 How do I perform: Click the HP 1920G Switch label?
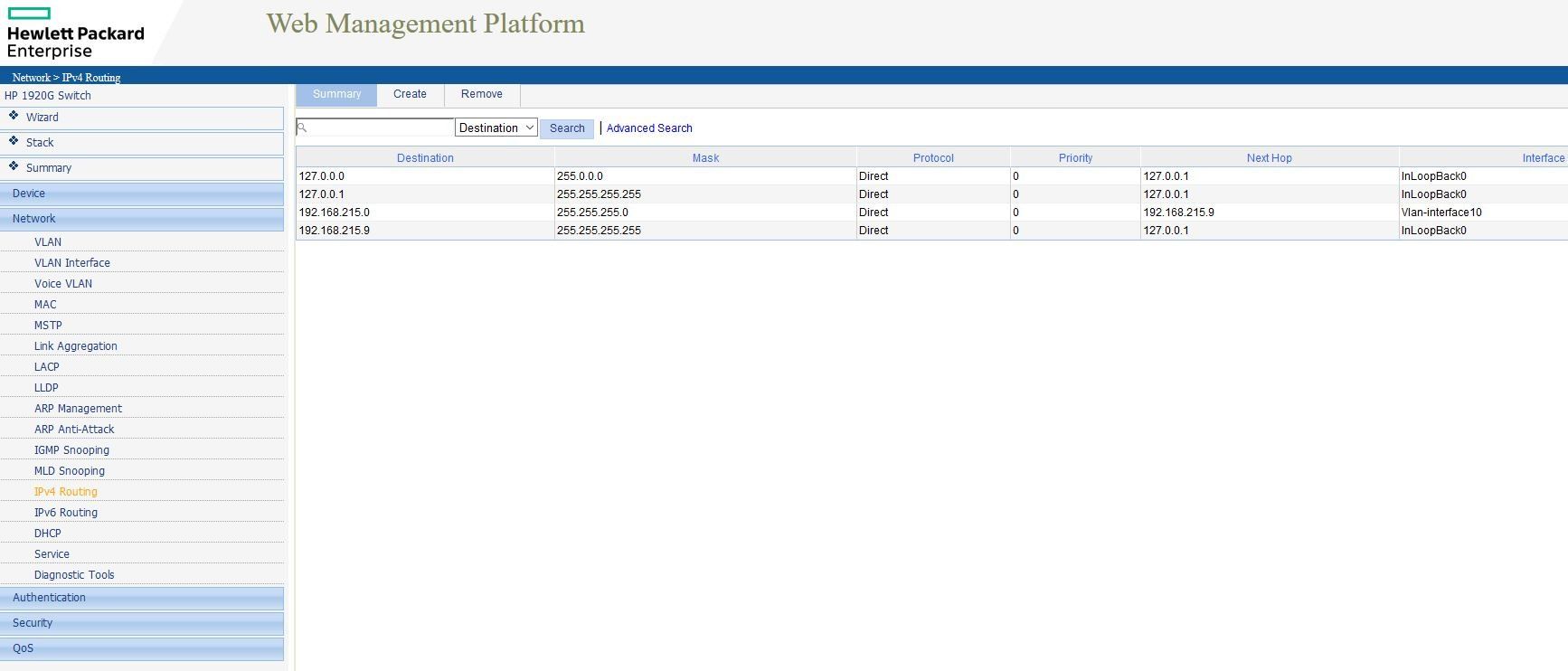tap(48, 96)
